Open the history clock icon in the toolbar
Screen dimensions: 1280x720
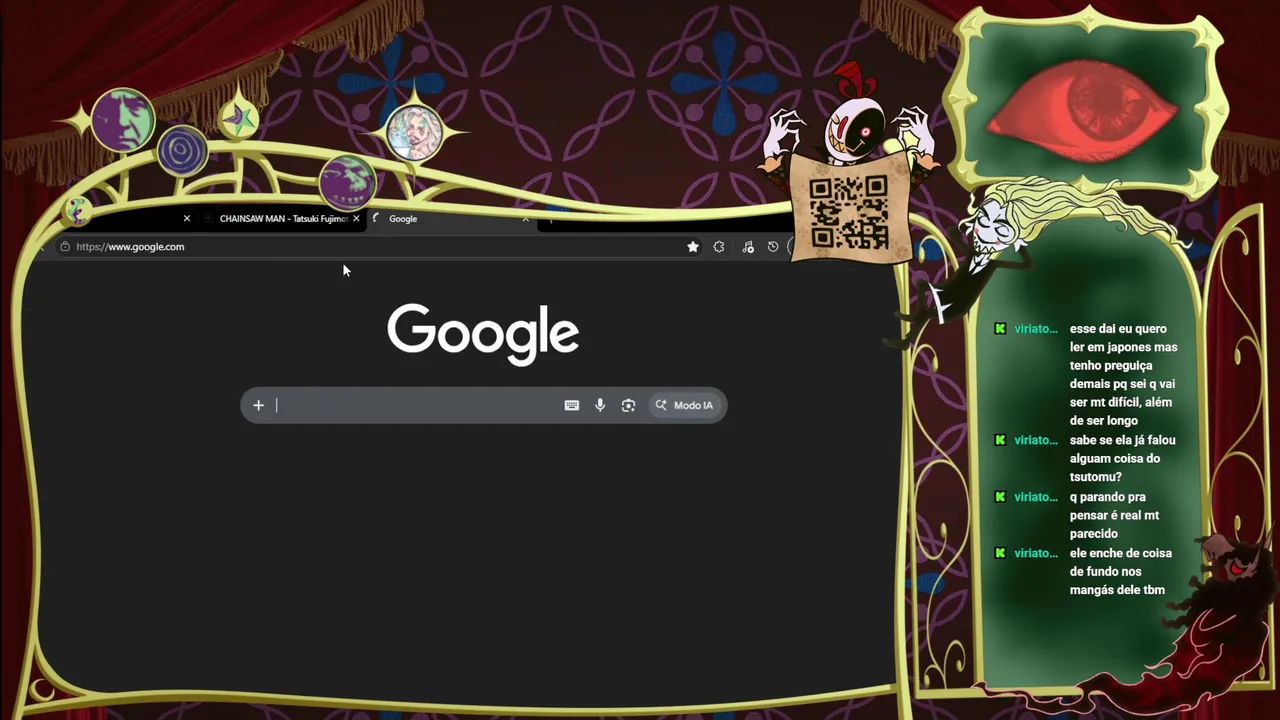(773, 247)
